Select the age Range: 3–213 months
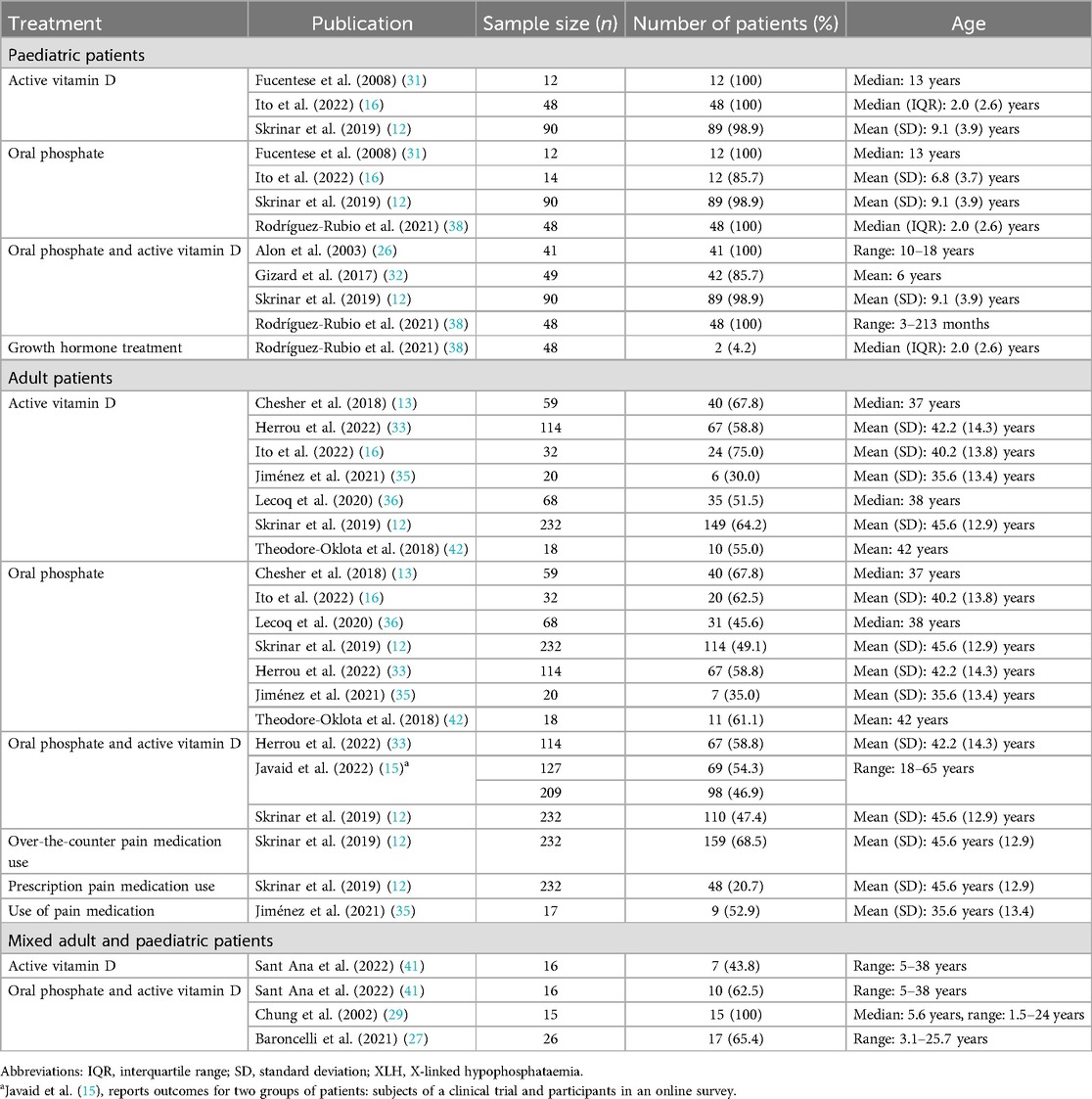Viewport: 1092px width, 1099px height. 921,325
